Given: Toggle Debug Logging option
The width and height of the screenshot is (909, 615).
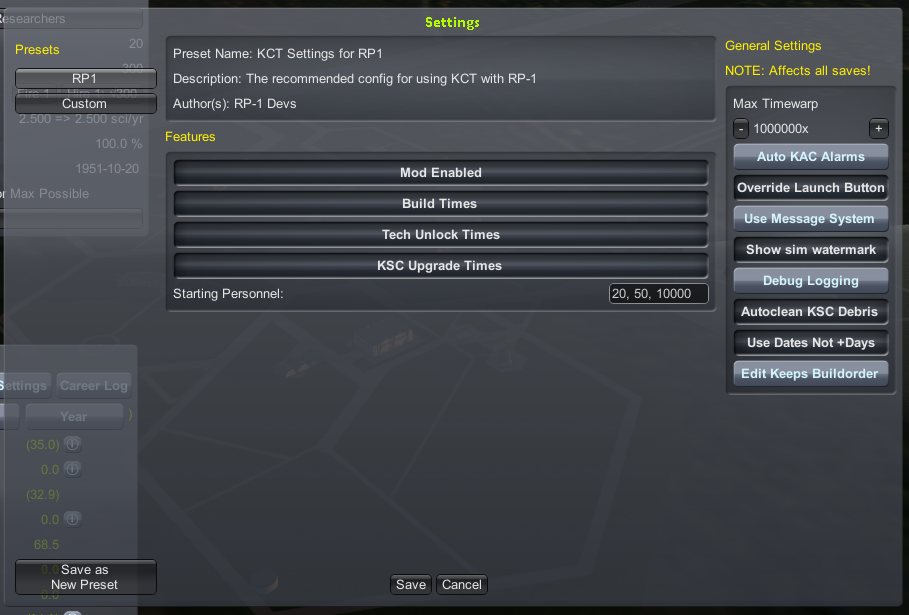Looking at the screenshot, I should click(x=810, y=281).
